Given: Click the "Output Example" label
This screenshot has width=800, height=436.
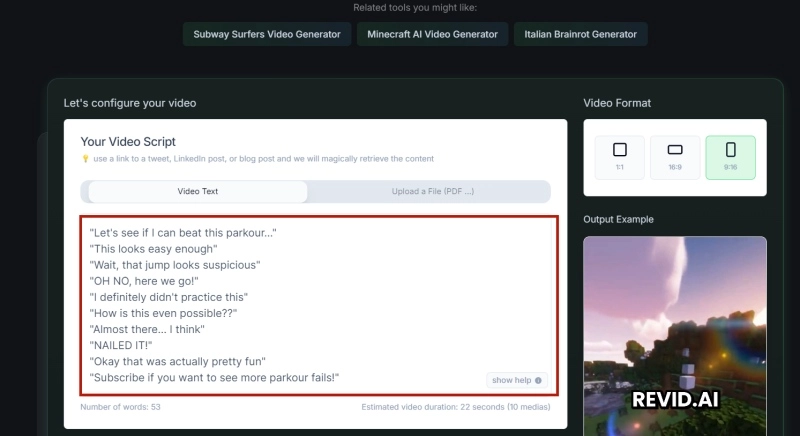Looking at the screenshot, I should [x=618, y=219].
